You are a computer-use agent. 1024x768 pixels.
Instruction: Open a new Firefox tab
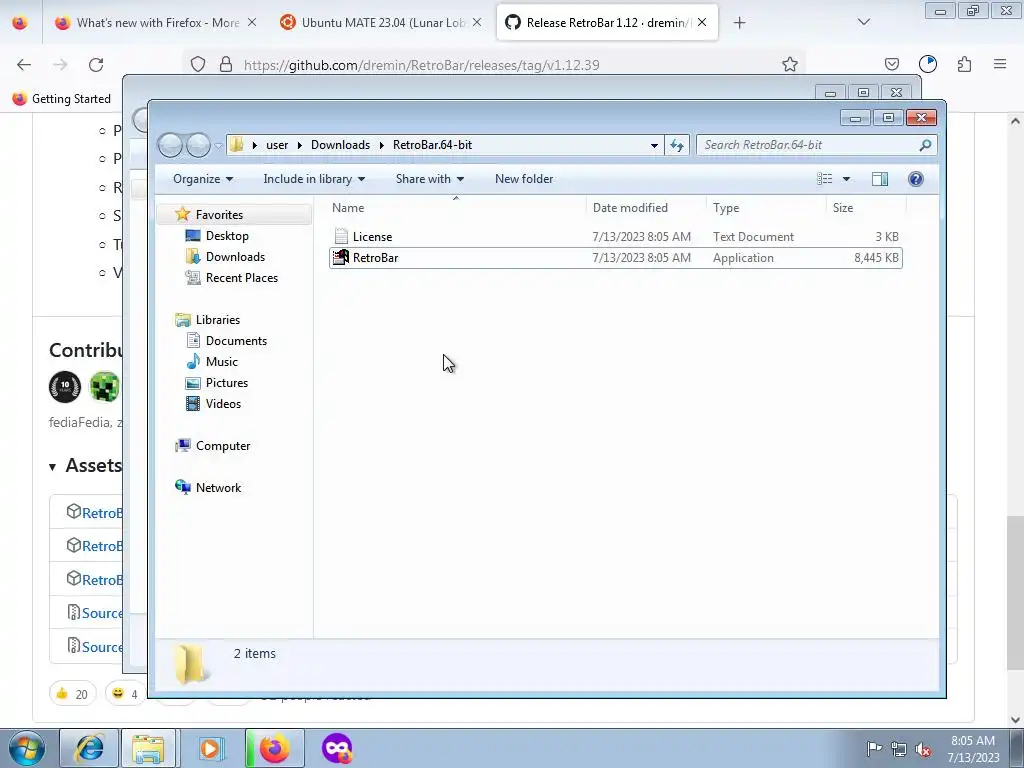[739, 23]
